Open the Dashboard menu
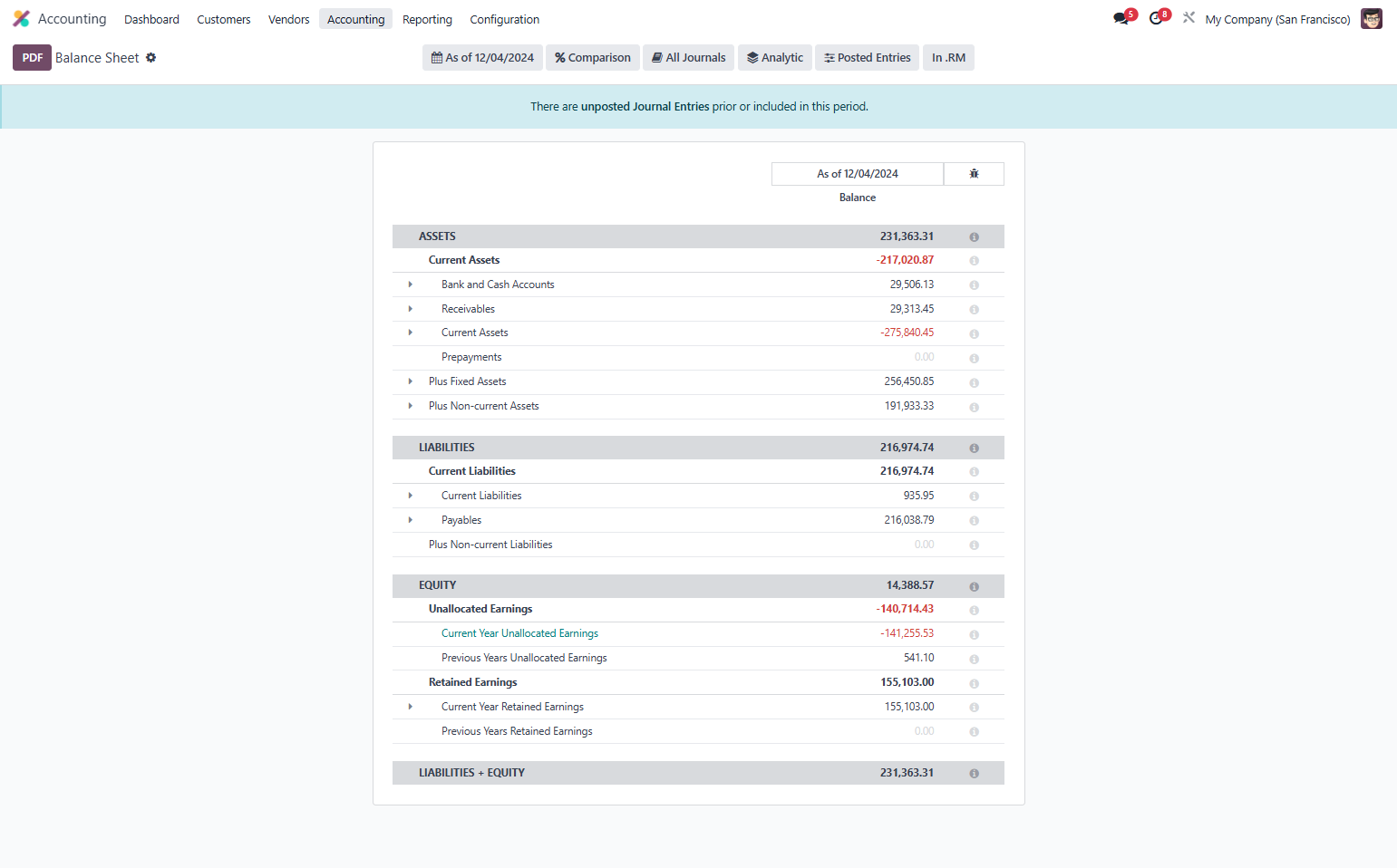 [151, 19]
